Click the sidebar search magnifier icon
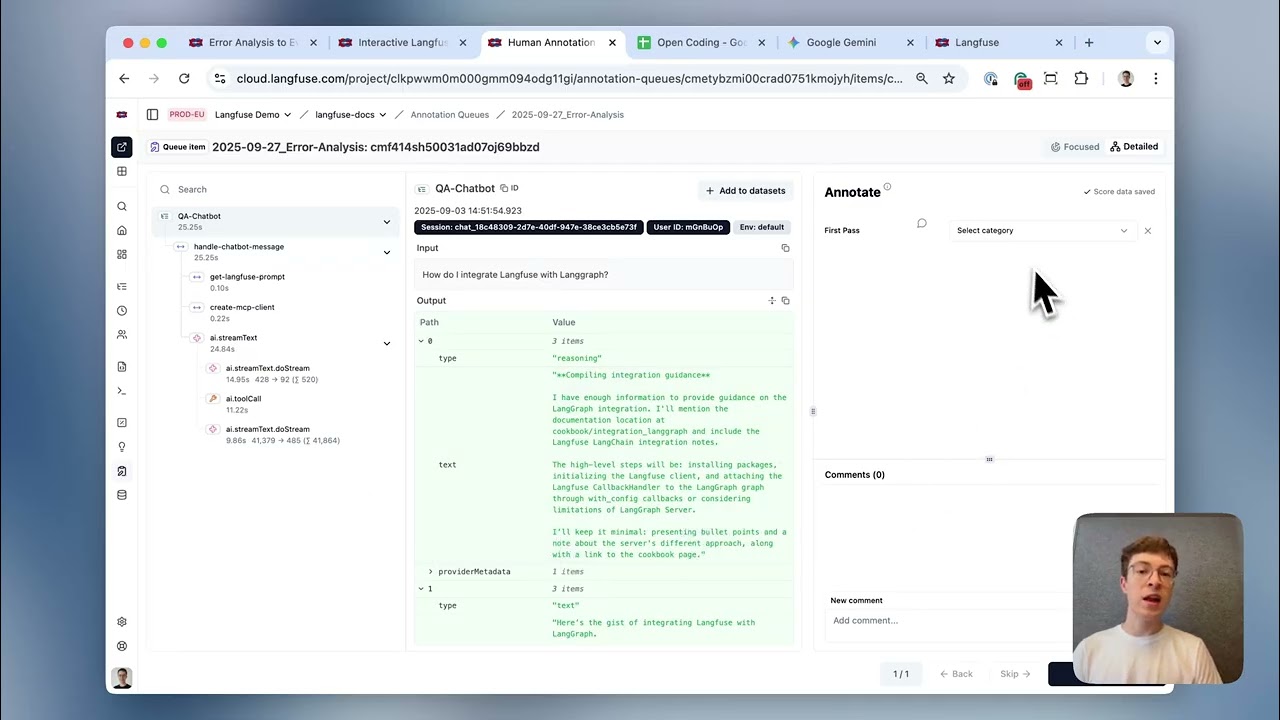 [x=122, y=206]
